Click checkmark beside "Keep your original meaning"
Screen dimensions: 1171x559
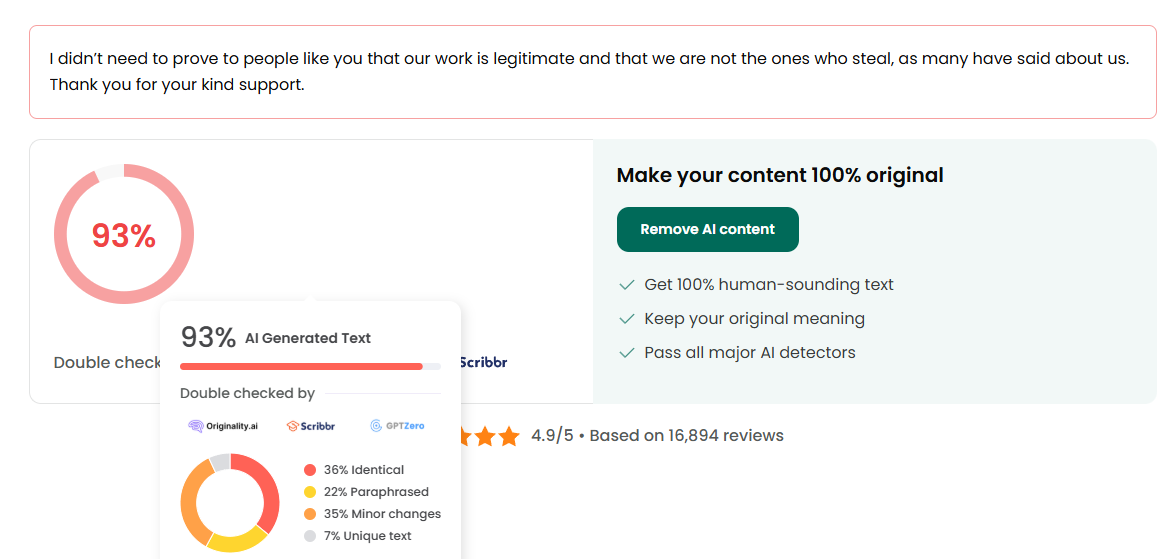(627, 319)
